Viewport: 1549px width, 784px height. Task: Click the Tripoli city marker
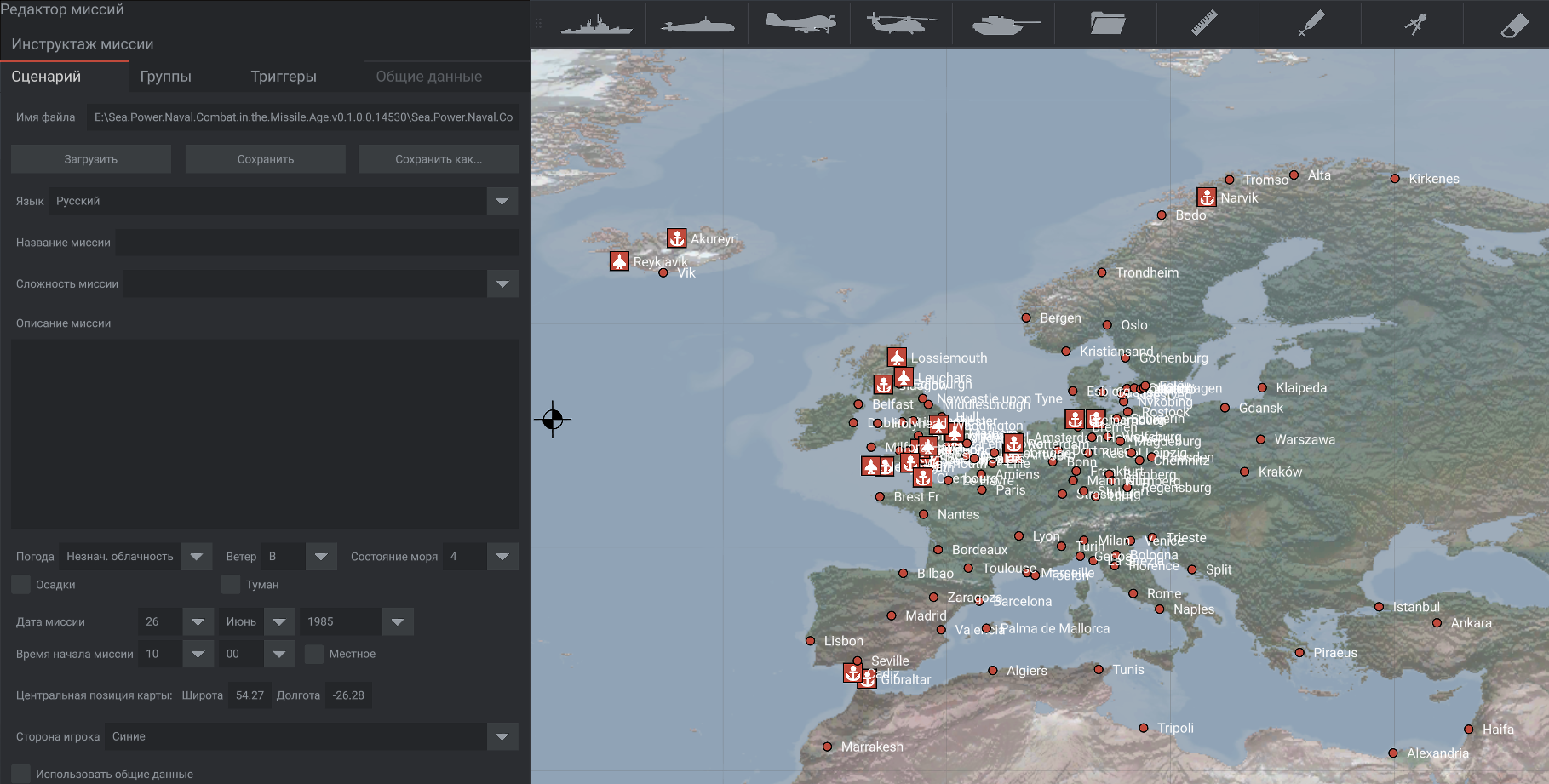tap(1144, 728)
